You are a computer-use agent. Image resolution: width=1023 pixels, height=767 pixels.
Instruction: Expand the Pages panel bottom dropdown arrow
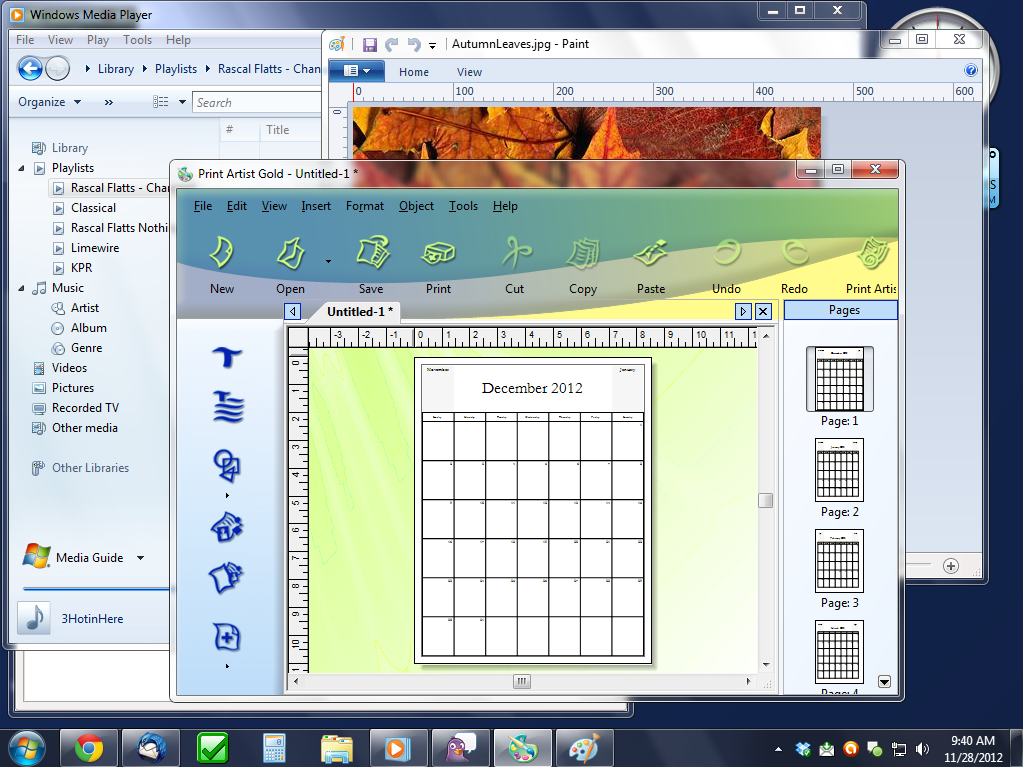[884, 682]
